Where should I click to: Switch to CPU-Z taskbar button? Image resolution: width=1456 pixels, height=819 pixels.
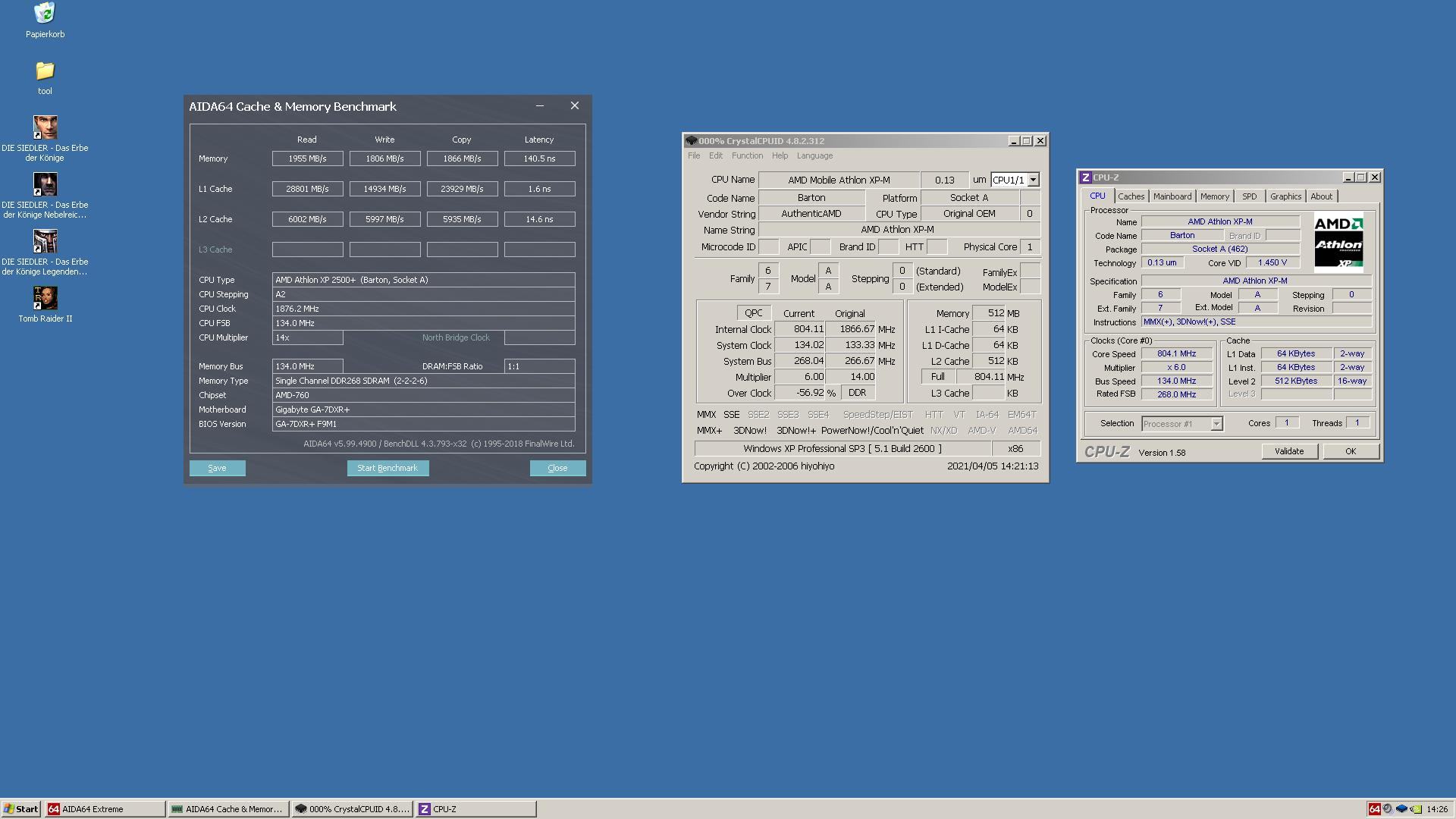475,809
